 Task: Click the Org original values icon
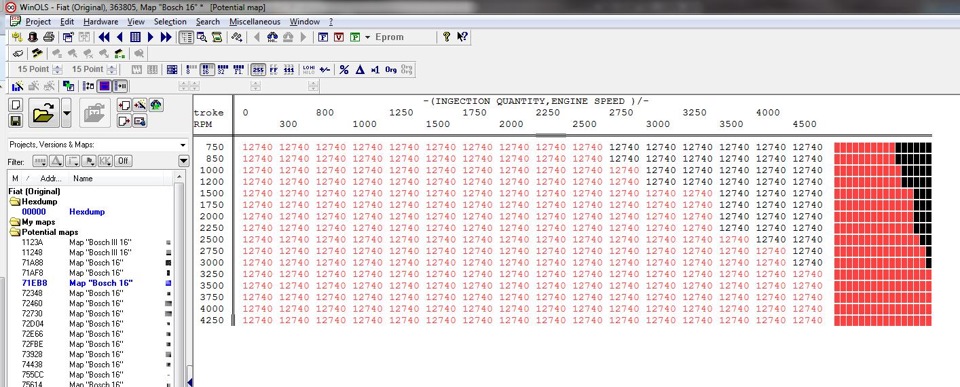(x=391, y=70)
